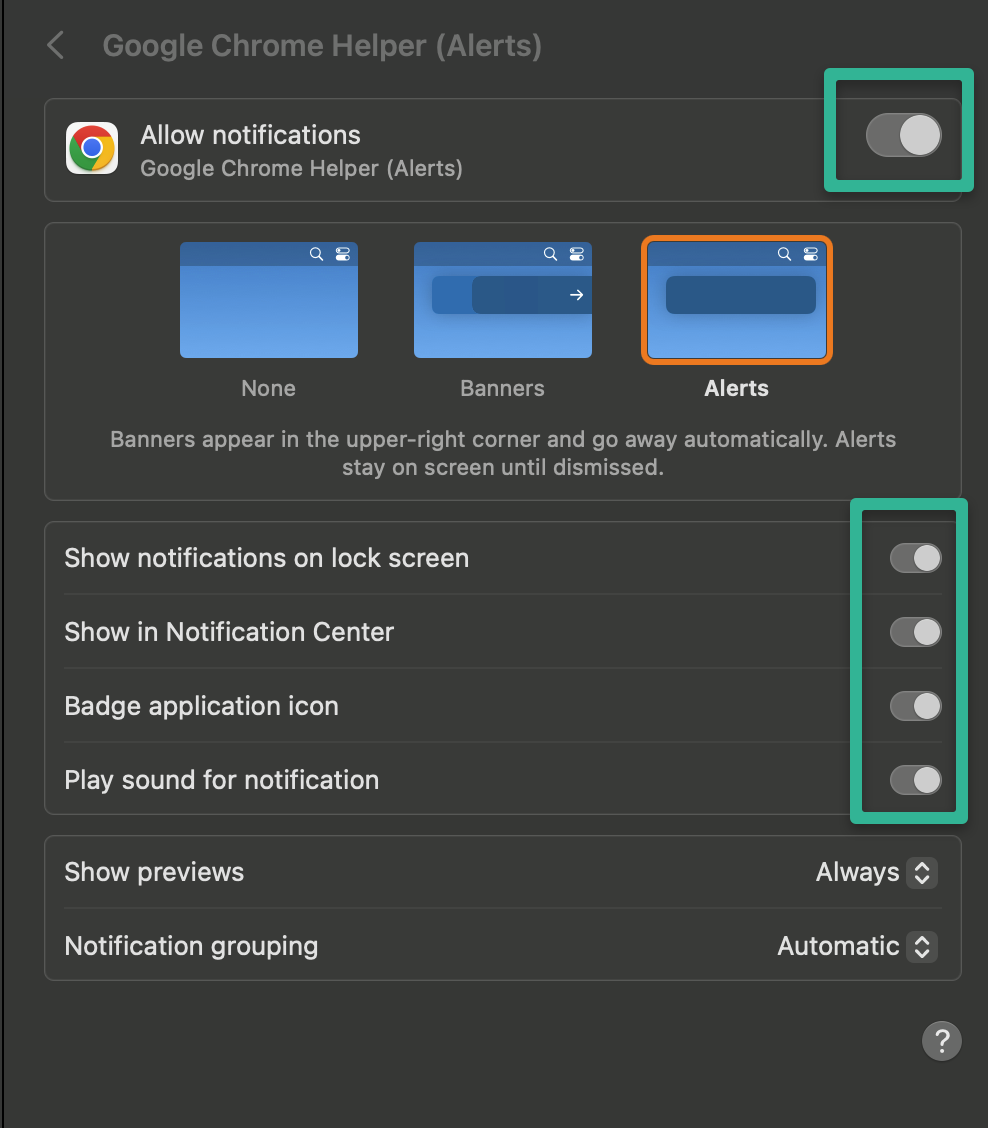This screenshot has height=1128, width=988.
Task: Toggle Show notifications on lock screen
Action: pos(915,558)
